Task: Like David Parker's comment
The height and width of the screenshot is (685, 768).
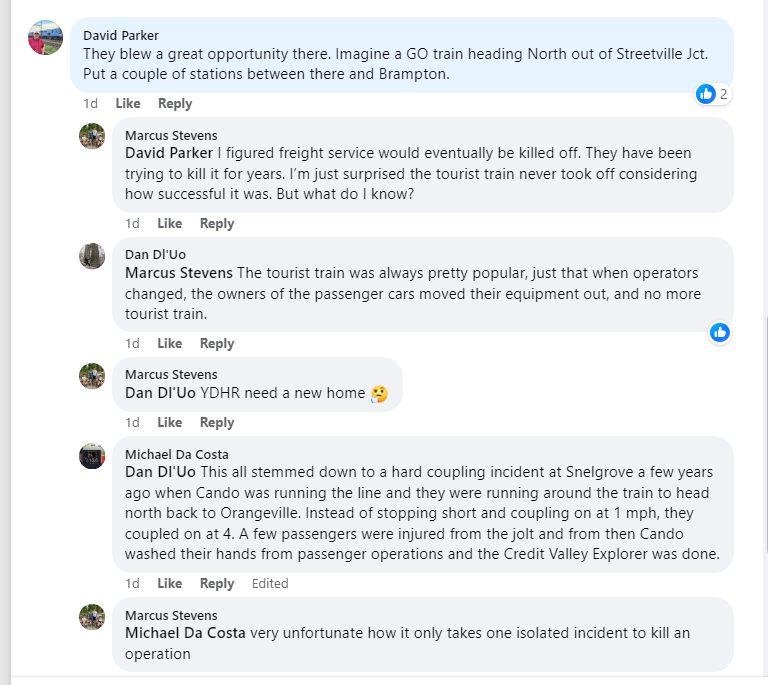Action: pos(128,103)
